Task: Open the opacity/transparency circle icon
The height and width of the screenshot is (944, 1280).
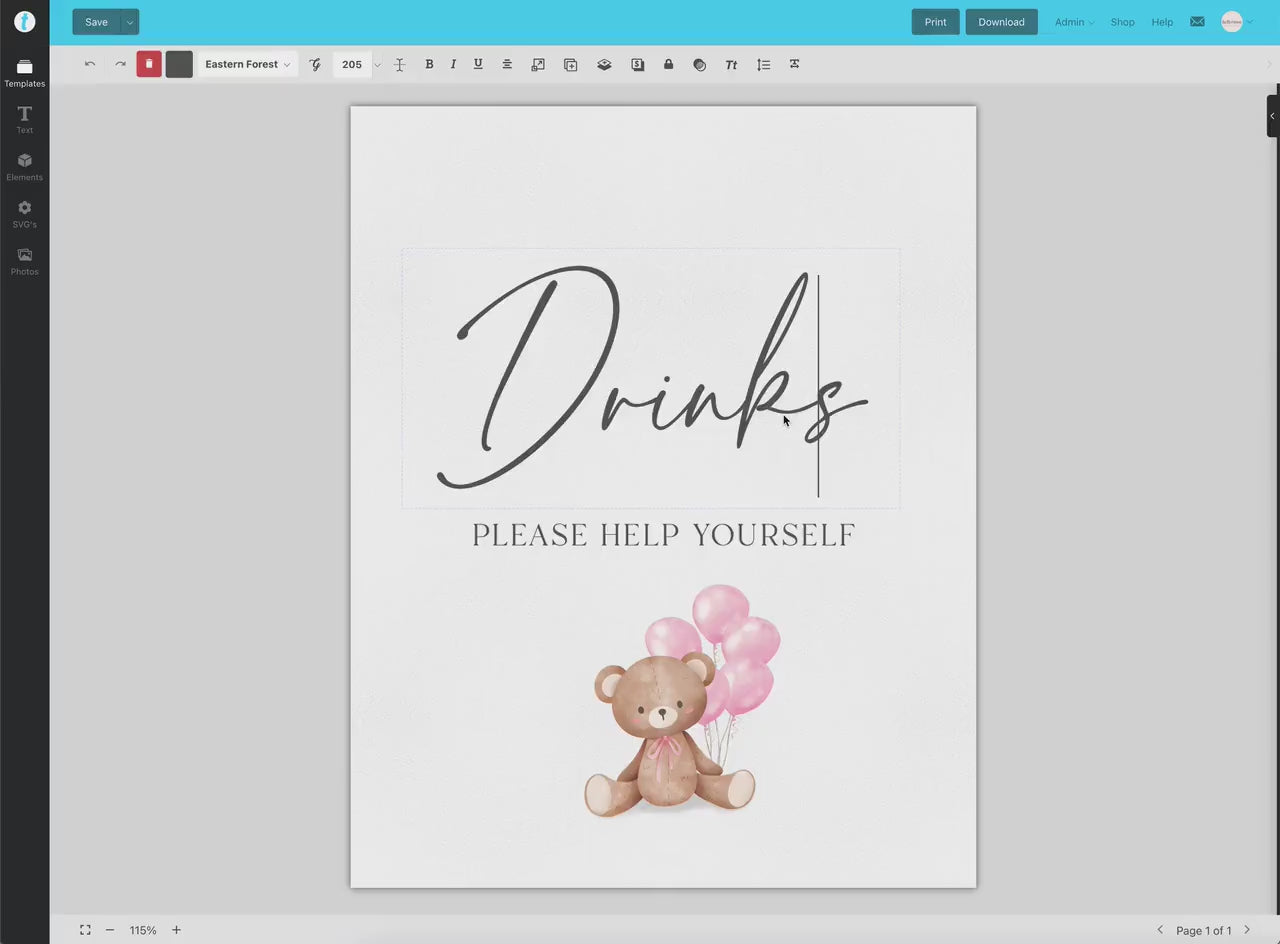Action: pyautogui.click(x=699, y=64)
